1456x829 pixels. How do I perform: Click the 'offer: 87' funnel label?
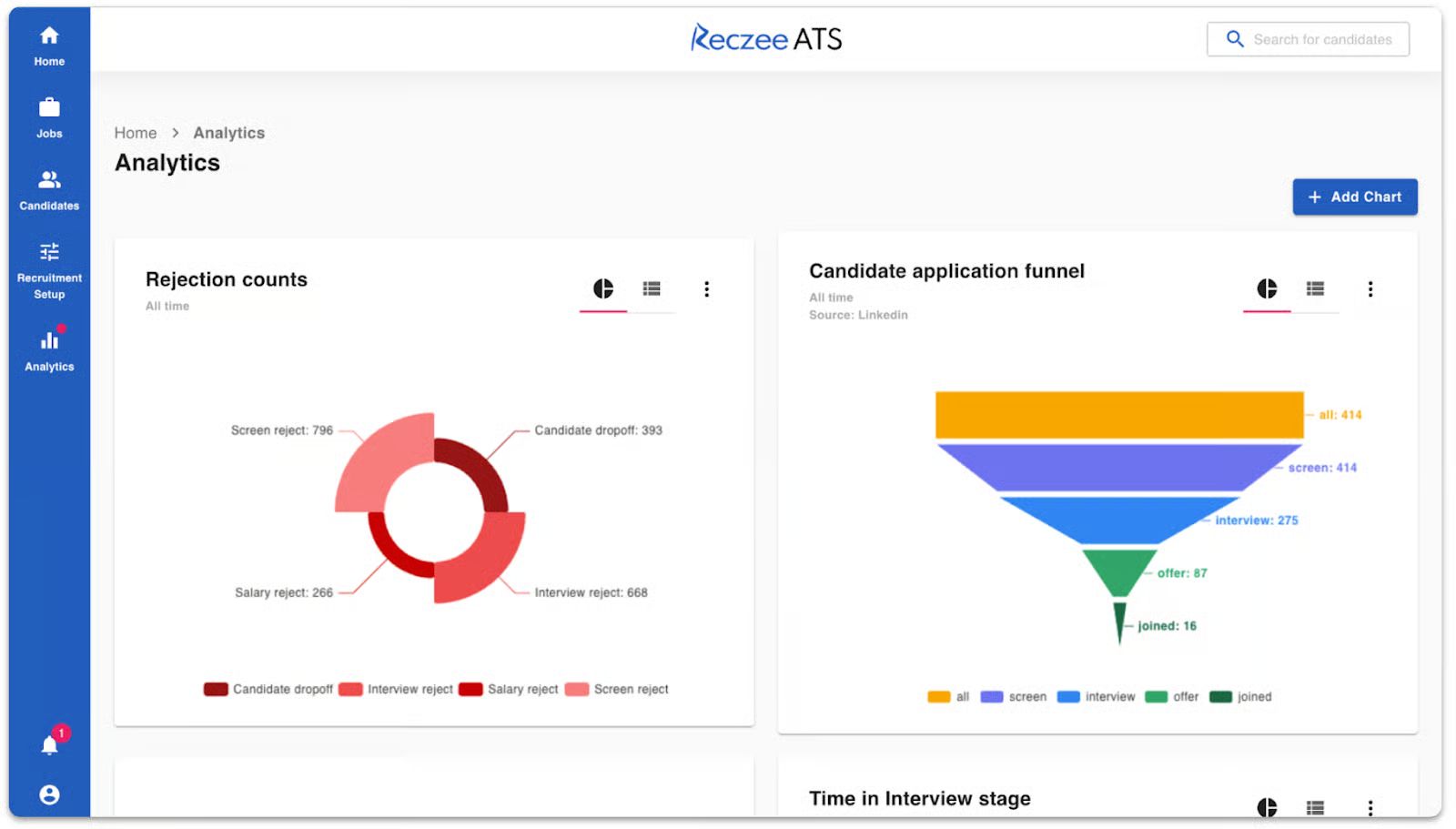point(1182,573)
